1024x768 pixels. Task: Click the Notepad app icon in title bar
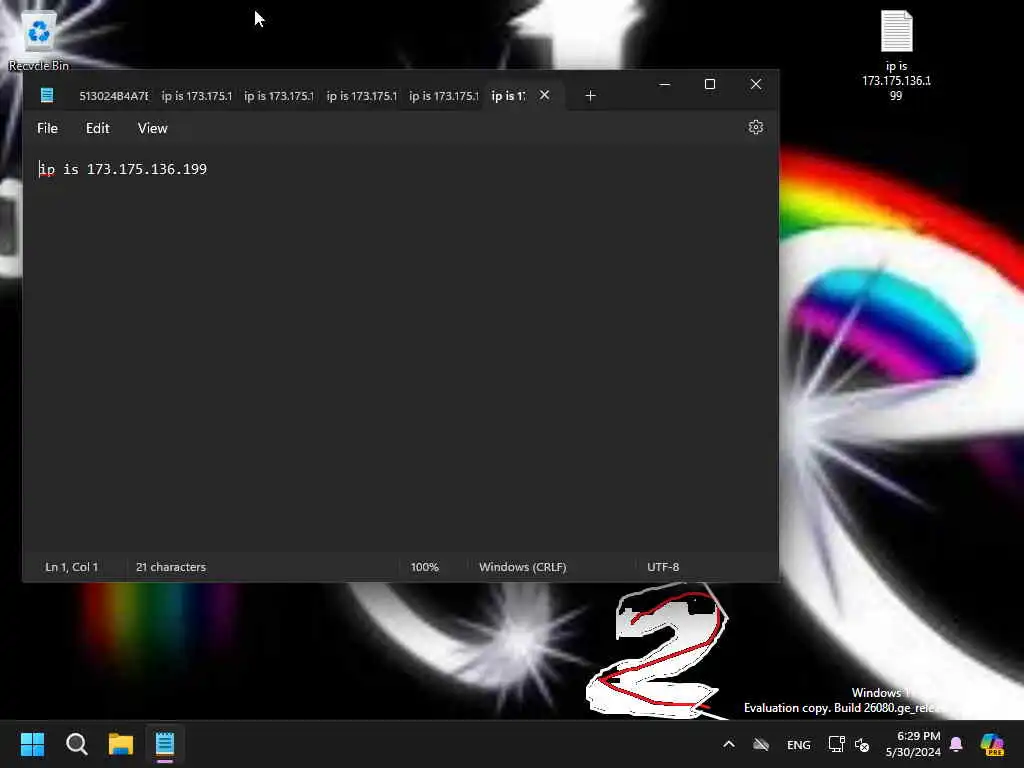click(47, 95)
